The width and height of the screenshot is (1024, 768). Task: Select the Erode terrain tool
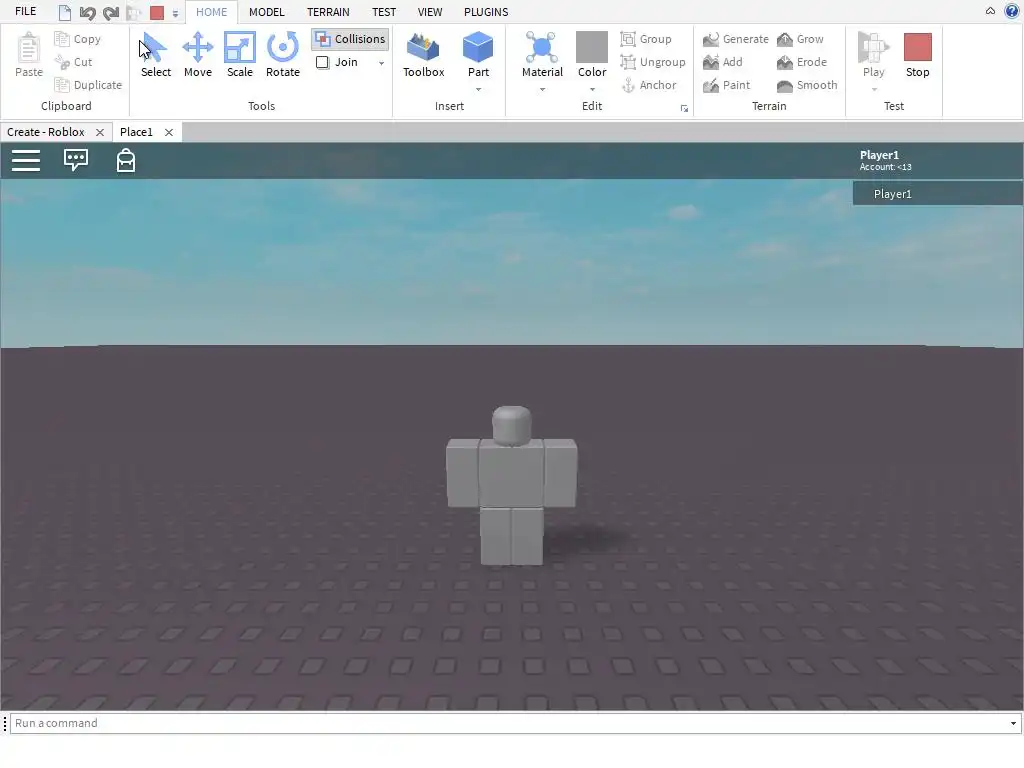click(802, 62)
